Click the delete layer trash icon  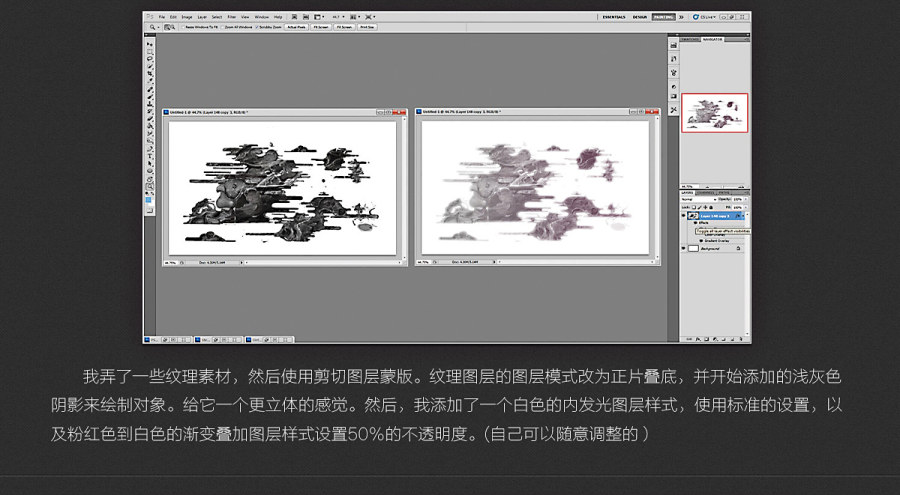[x=742, y=339]
